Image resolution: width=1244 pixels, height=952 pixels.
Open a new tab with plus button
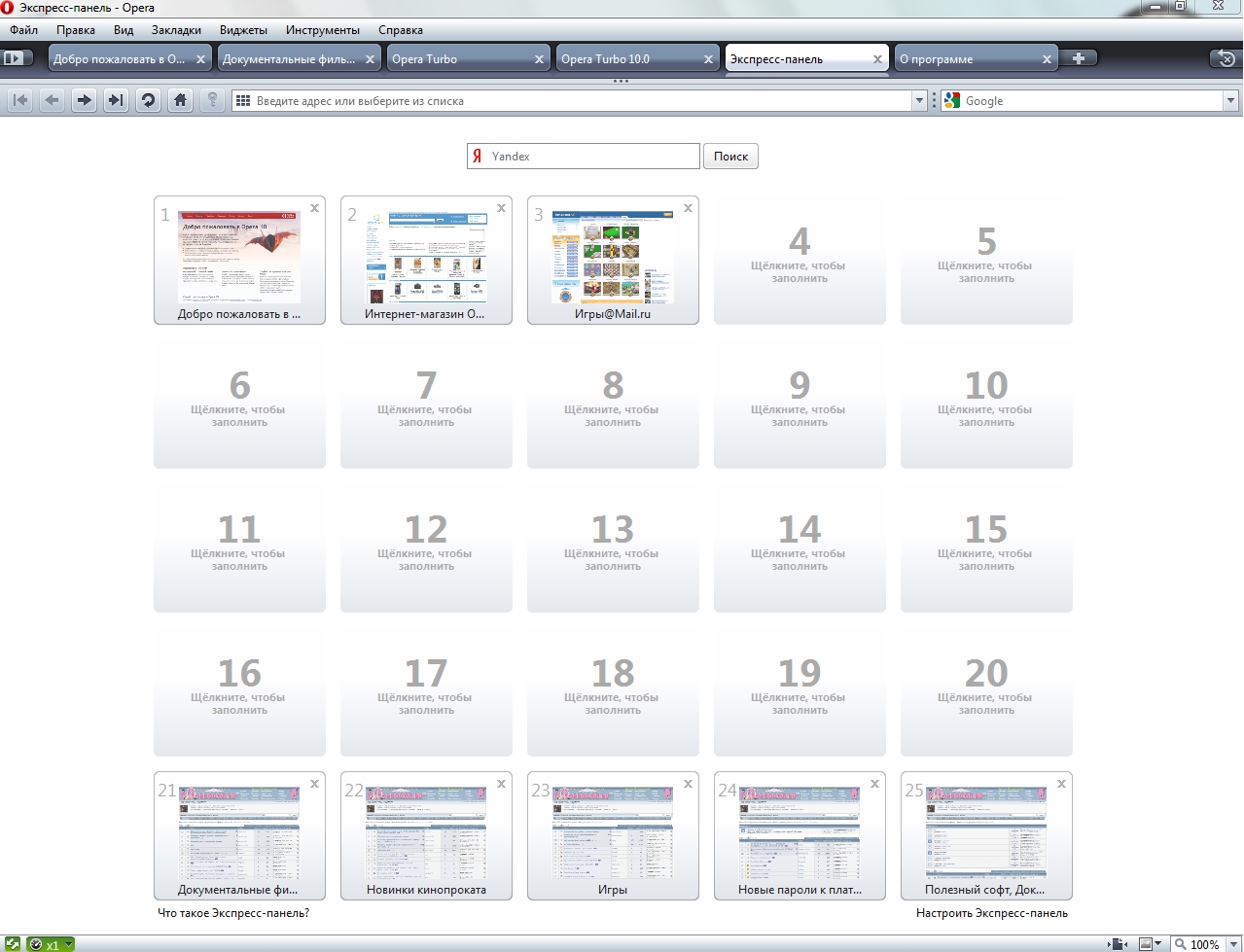pyautogui.click(x=1078, y=58)
